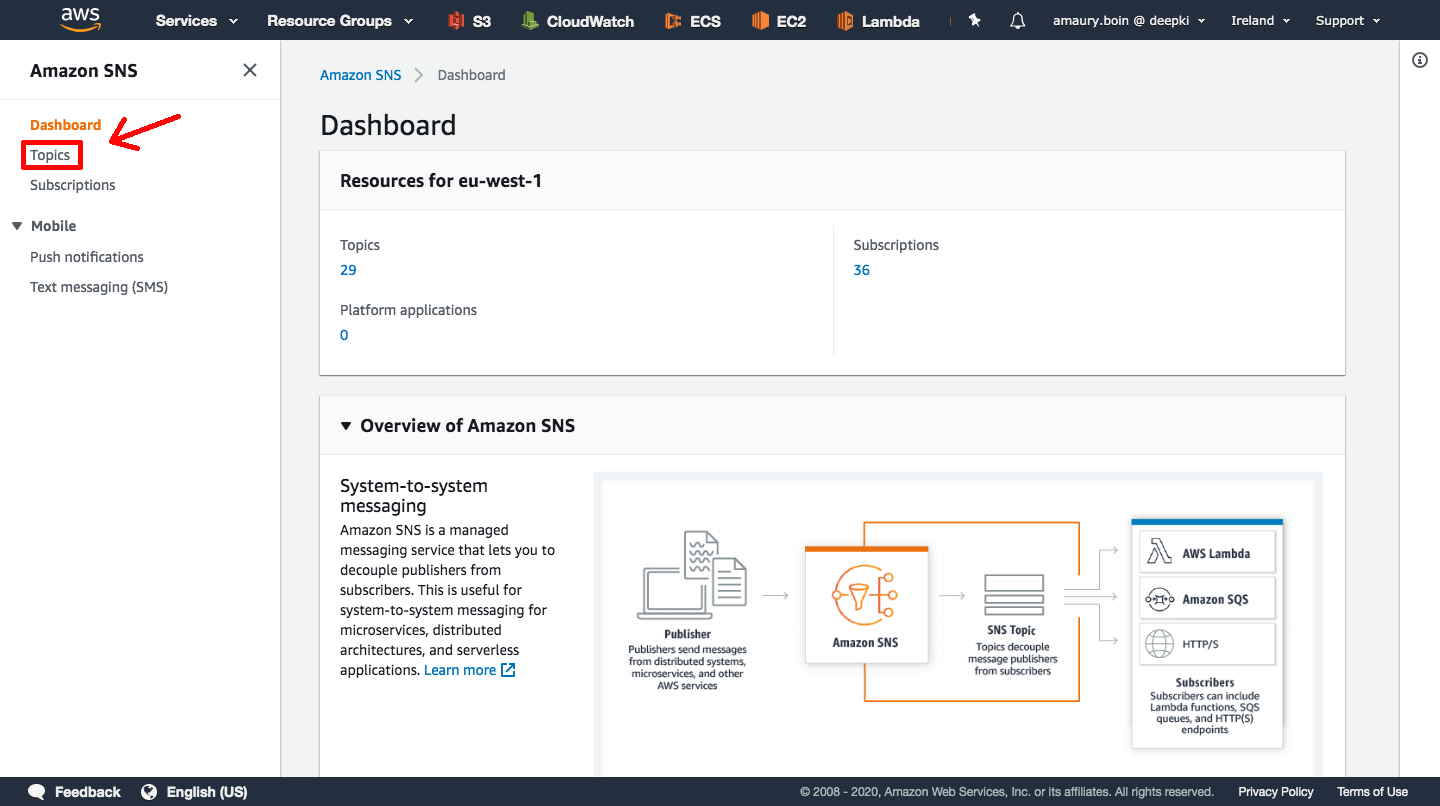The height and width of the screenshot is (806, 1440).
Task: Open the Resource Groups dropdown
Action: (340, 21)
